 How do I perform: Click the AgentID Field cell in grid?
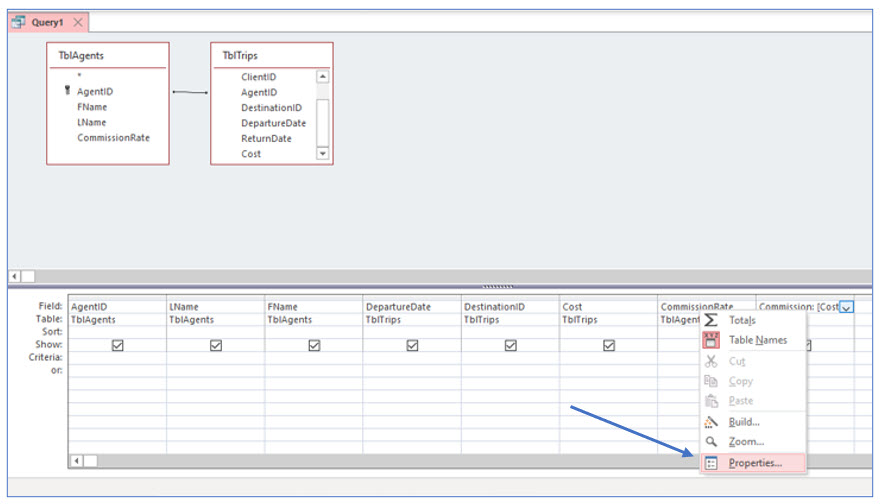pyautogui.click(x=117, y=307)
